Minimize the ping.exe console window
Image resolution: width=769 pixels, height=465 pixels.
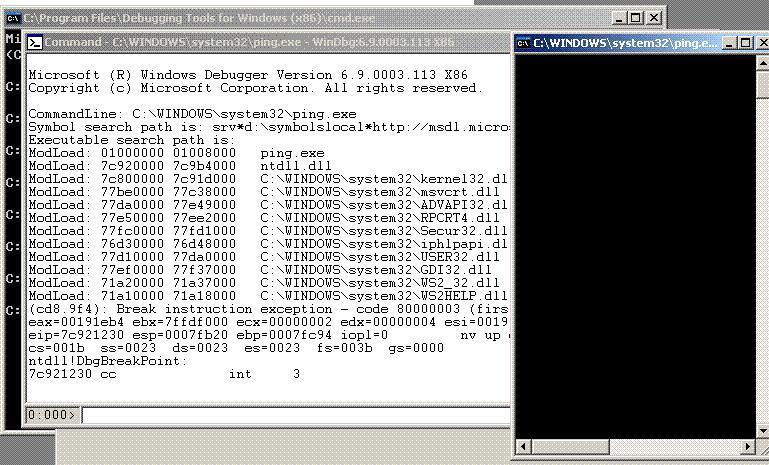[x=730, y=43]
